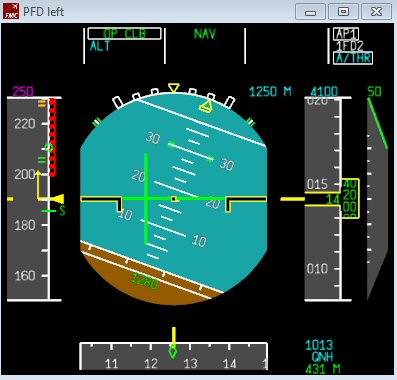Click the yellow airspeed reference pointer
Image resolution: width=397 pixels, height=380 pixels.
(x=59, y=199)
